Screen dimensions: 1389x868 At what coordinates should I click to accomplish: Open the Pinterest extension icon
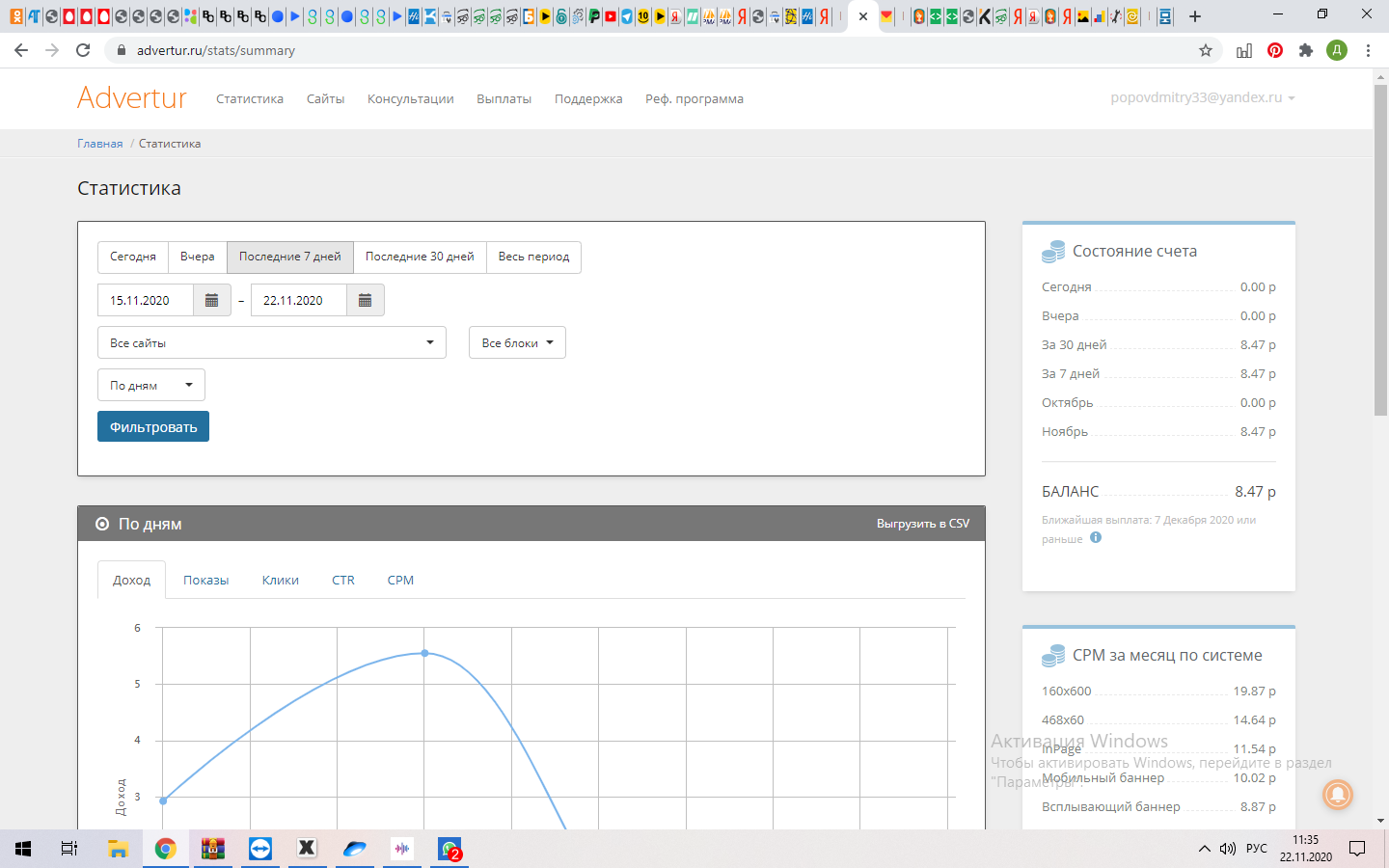[x=1275, y=50]
